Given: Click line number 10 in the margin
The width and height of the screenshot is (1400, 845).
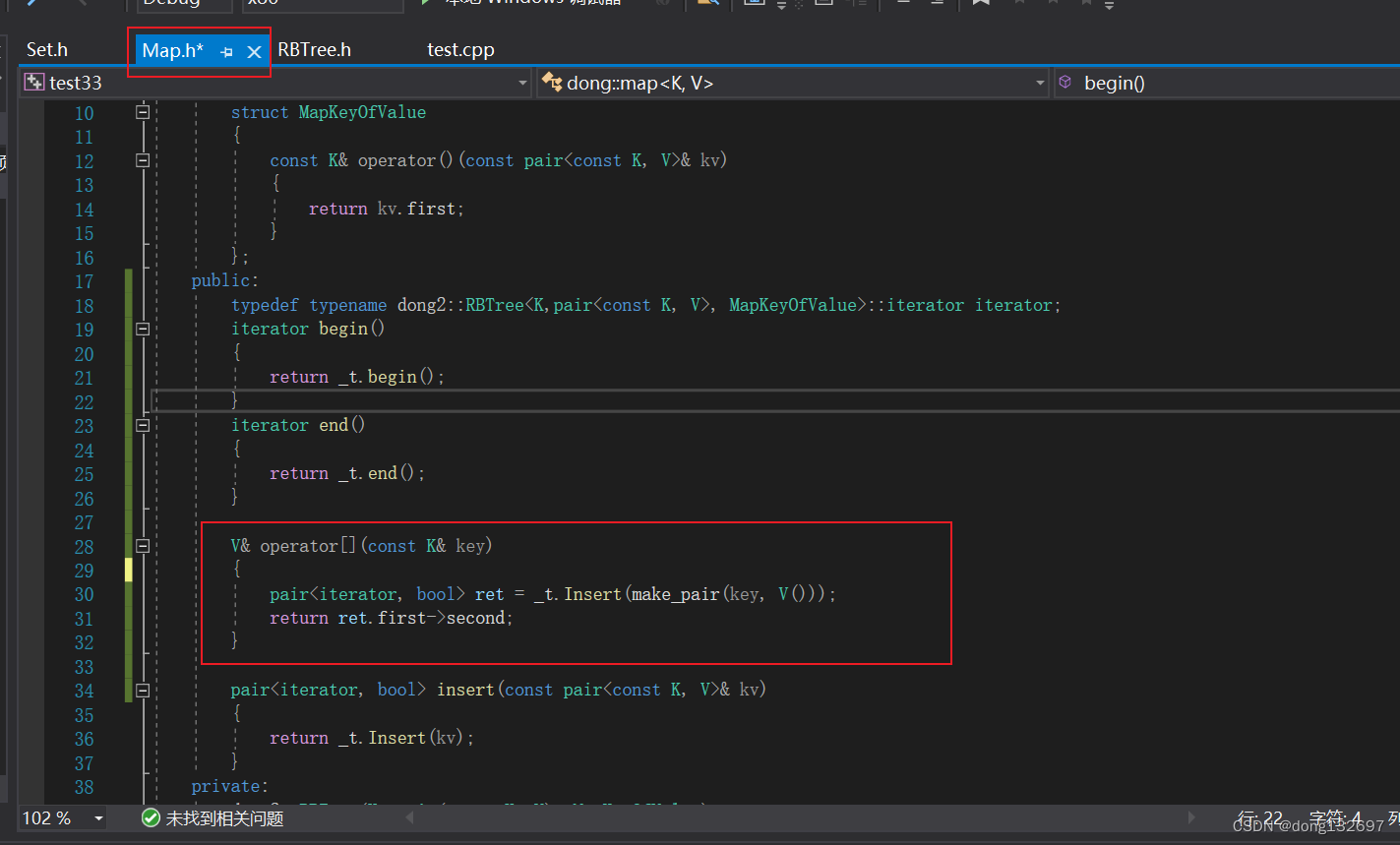Looking at the screenshot, I should tap(84, 113).
